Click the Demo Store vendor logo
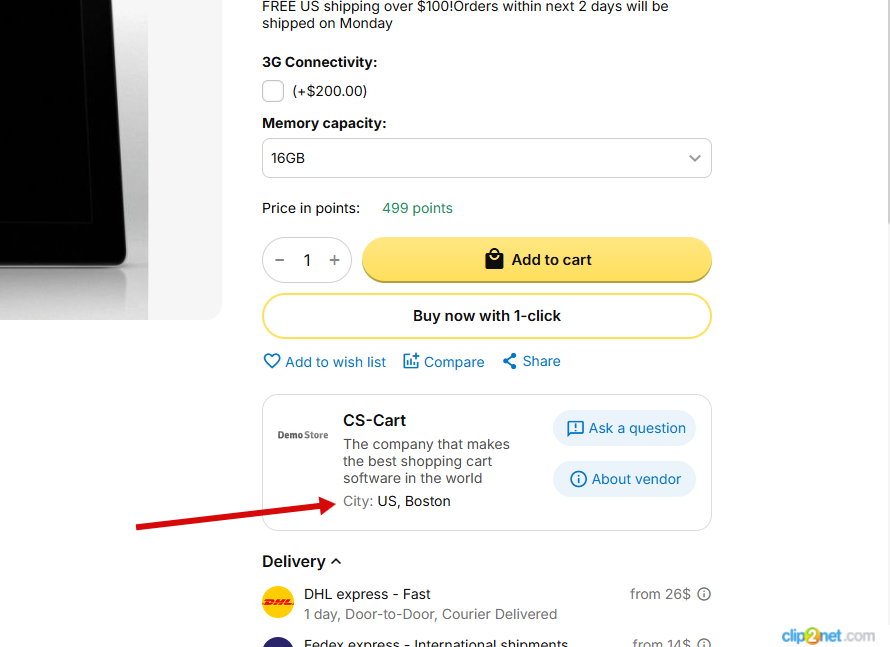 pyautogui.click(x=303, y=435)
